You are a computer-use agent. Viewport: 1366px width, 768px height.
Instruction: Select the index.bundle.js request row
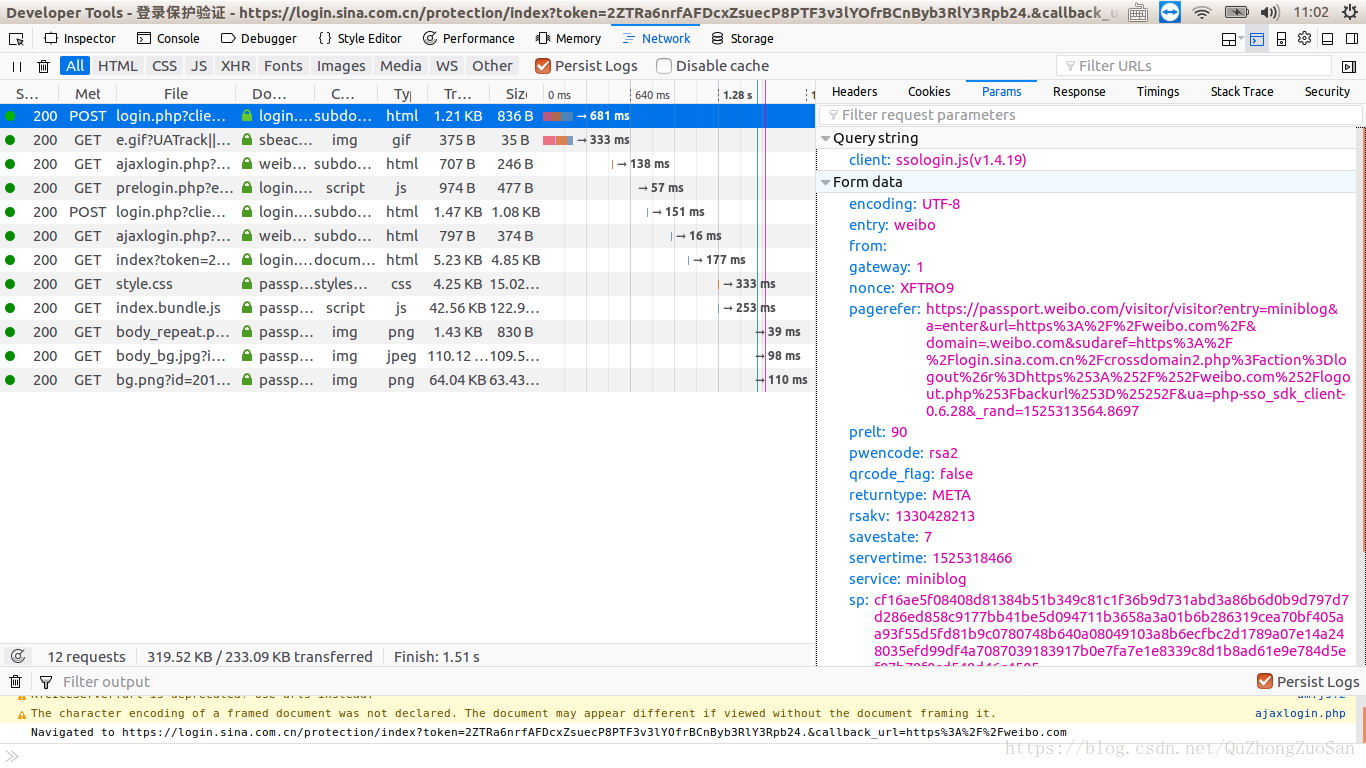407,308
